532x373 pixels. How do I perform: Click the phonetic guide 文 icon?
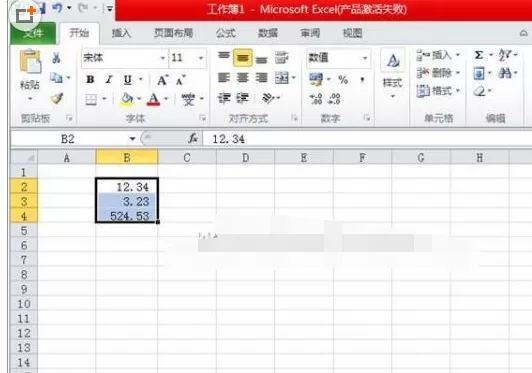pos(188,99)
